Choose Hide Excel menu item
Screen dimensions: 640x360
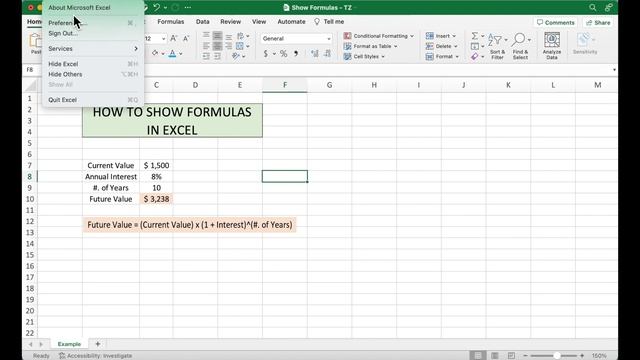[93, 64]
